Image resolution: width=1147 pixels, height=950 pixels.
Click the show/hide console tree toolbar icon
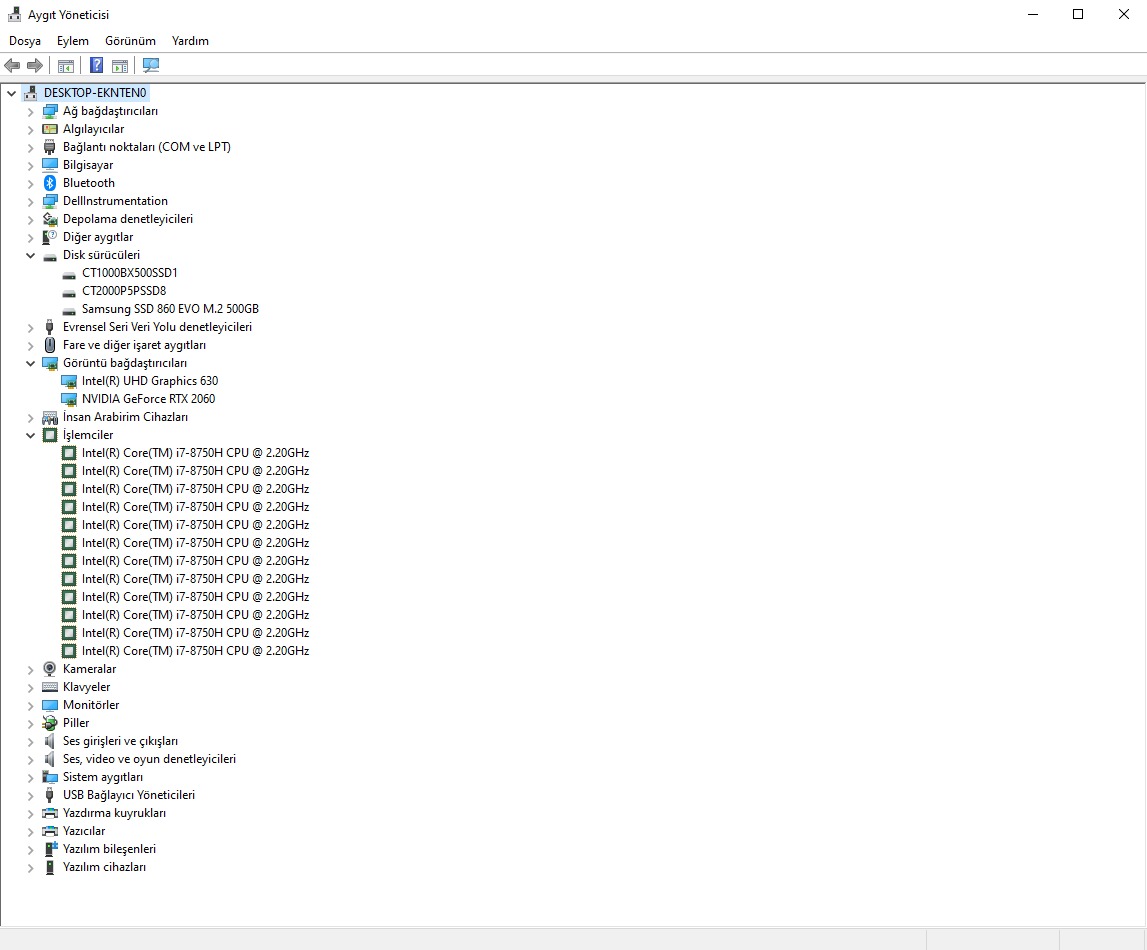[66, 66]
